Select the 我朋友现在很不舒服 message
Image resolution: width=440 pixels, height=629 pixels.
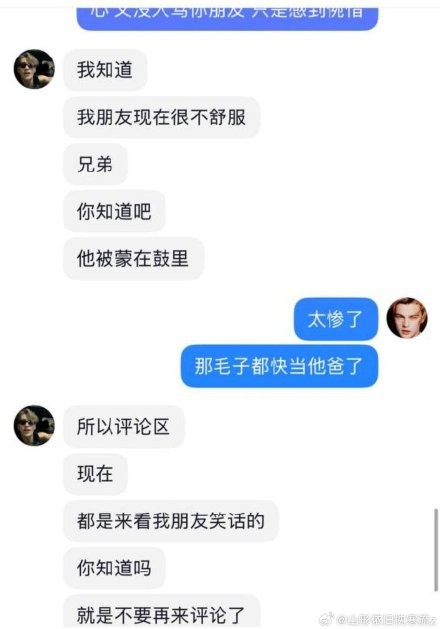[x=162, y=117]
